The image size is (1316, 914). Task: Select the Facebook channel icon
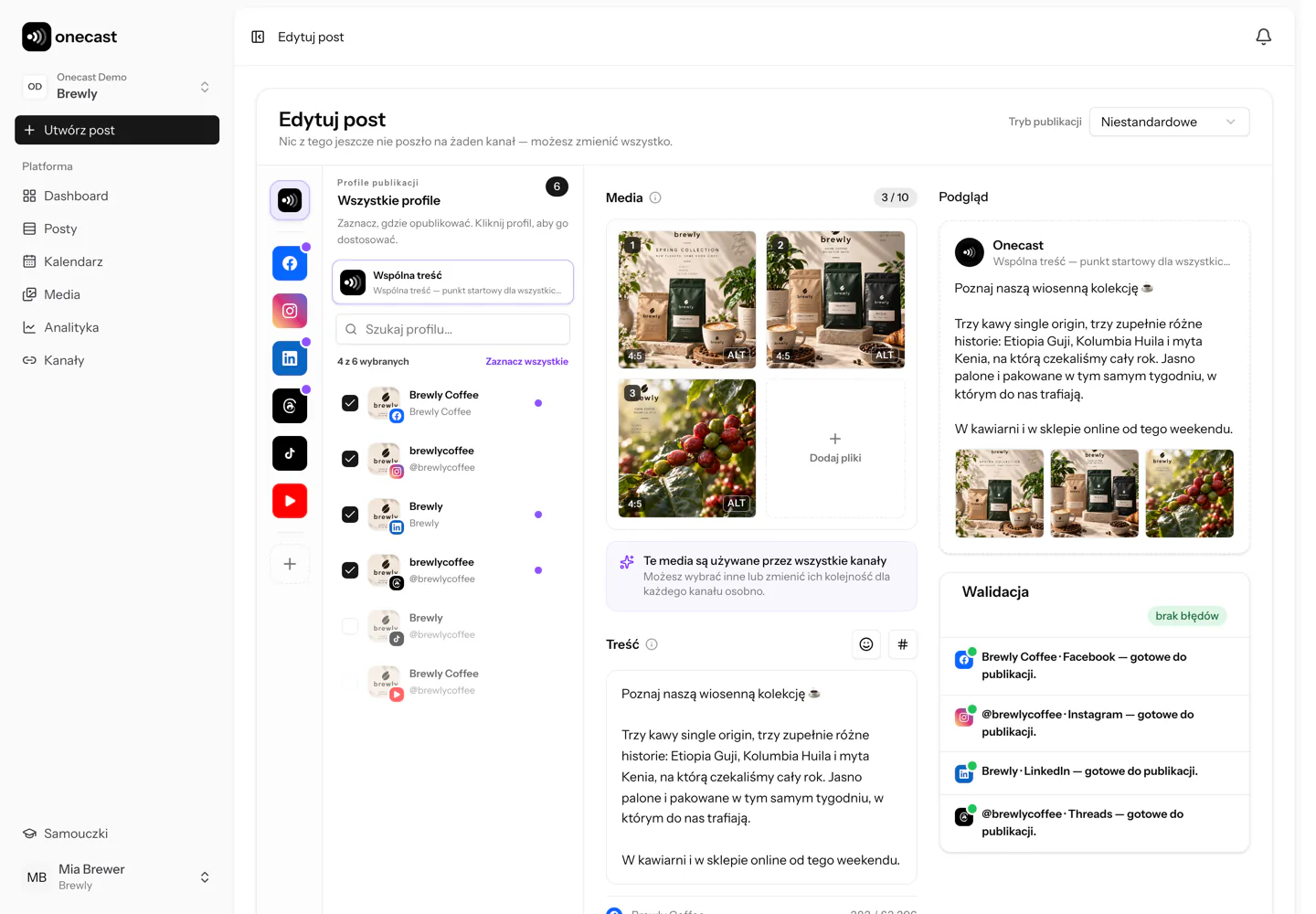[290, 263]
